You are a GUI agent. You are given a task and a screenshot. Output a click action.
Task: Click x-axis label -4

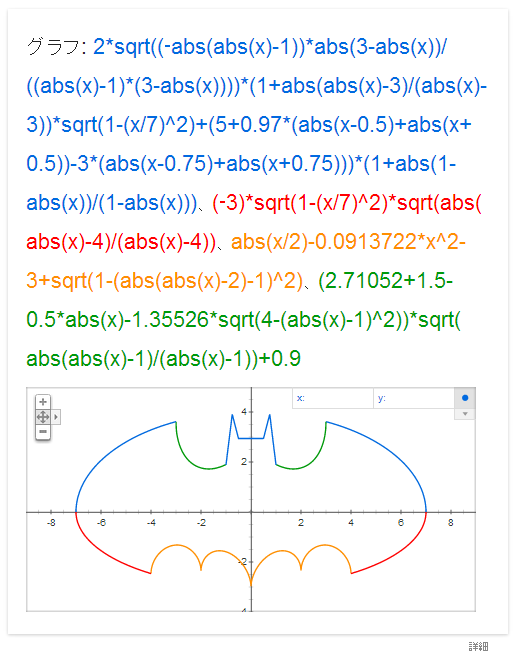tap(151, 523)
